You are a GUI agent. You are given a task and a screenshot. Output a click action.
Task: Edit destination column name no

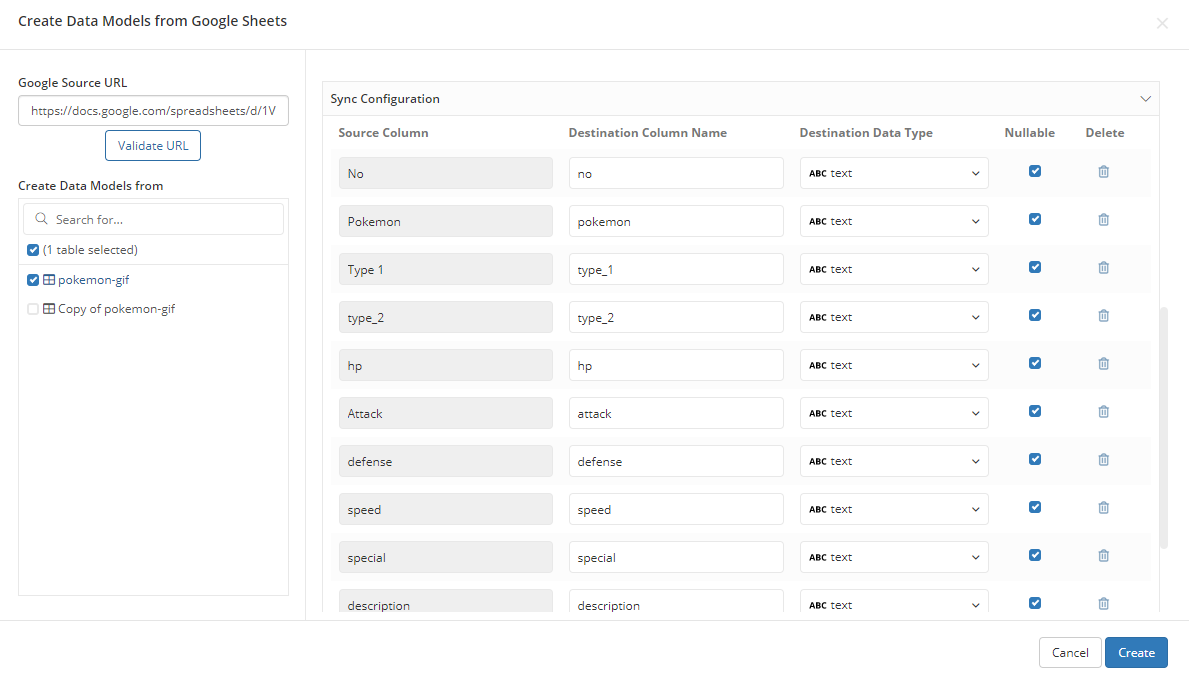(676, 173)
